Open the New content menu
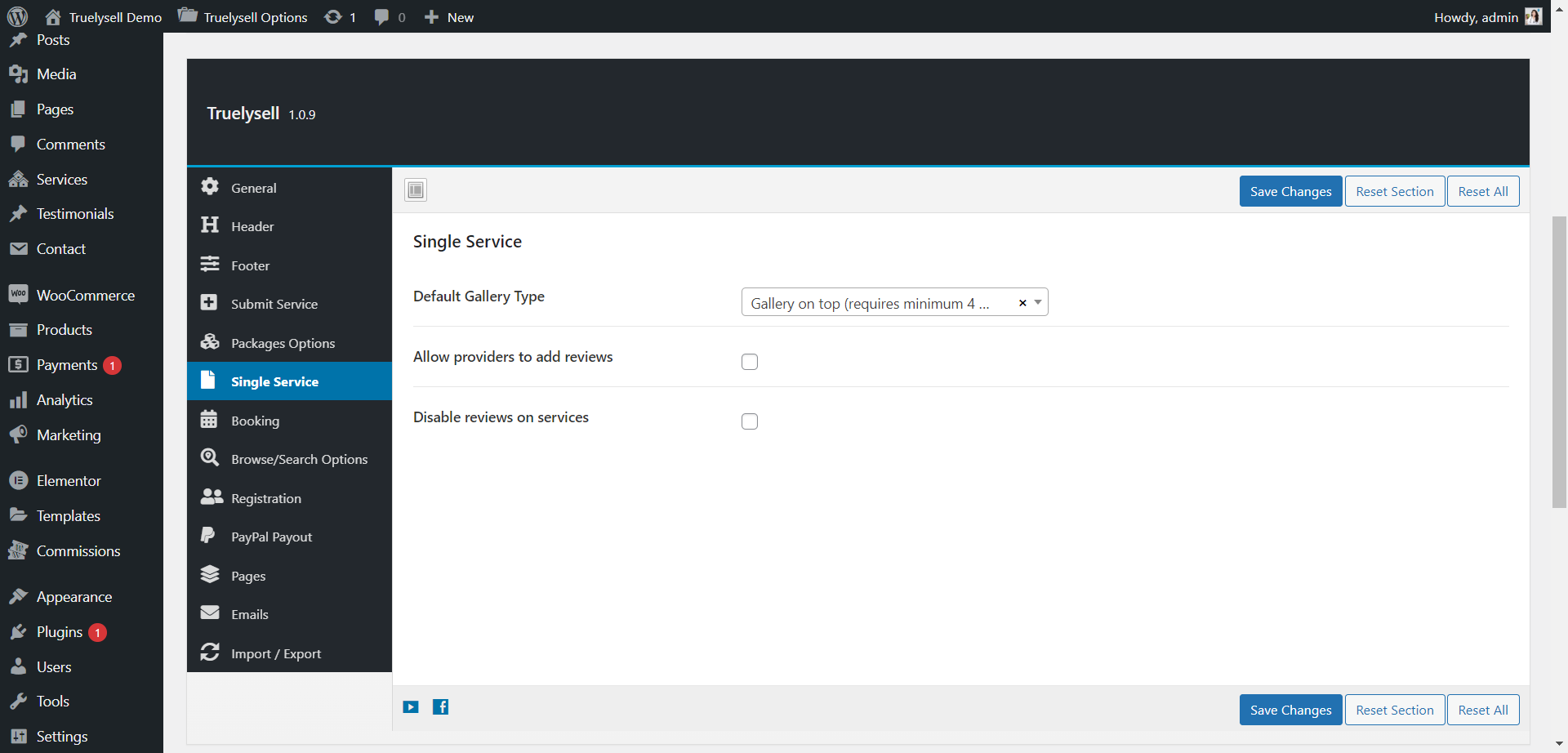Viewport: 1568px width, 753px height. coord(449,17)
